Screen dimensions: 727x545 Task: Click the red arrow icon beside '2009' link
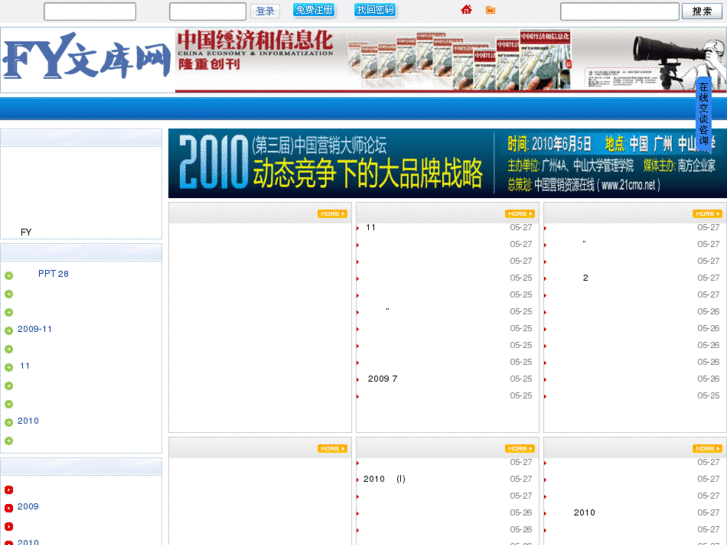tap(9, 508)
